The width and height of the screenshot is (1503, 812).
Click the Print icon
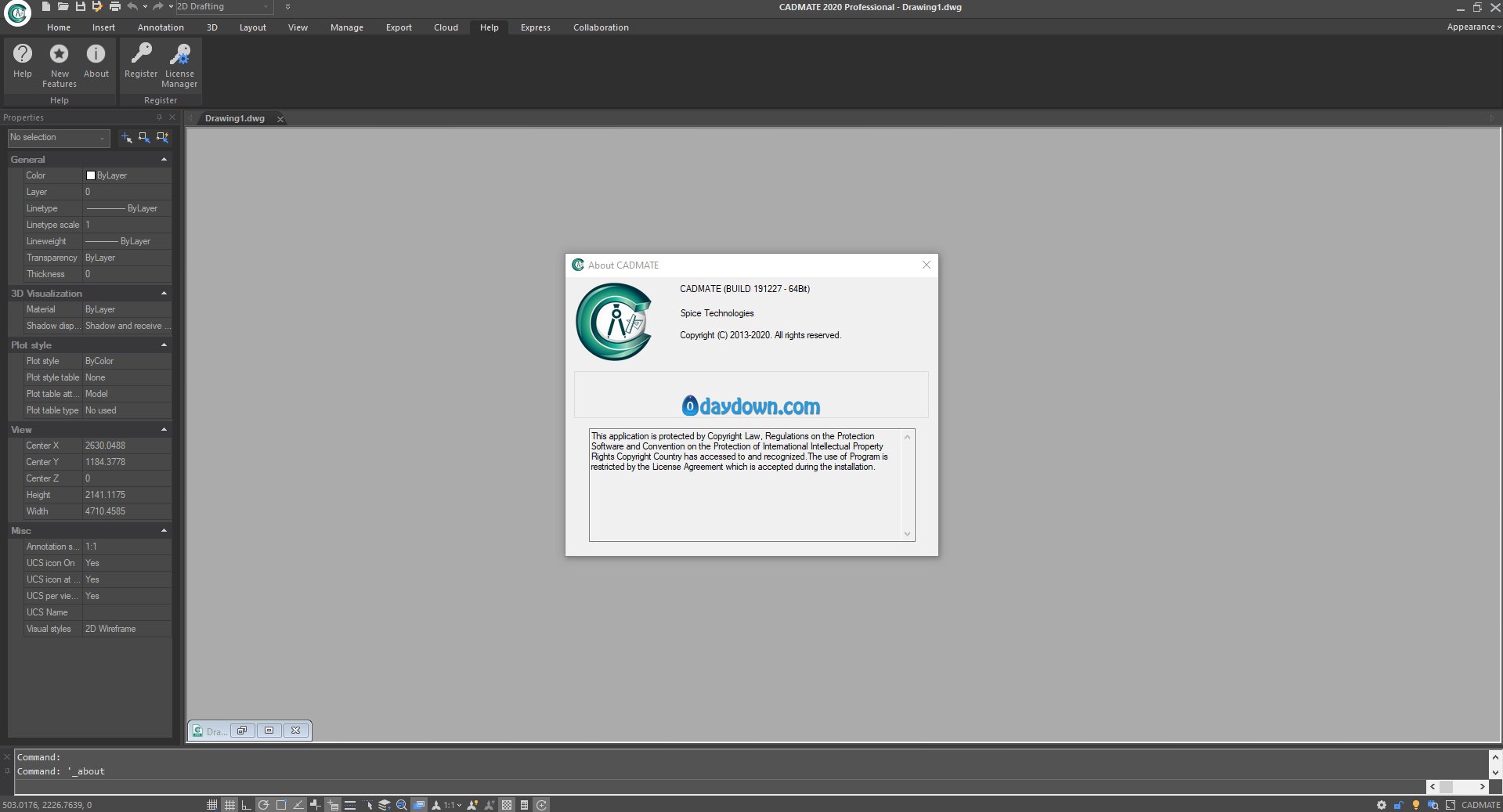(114, 6)
